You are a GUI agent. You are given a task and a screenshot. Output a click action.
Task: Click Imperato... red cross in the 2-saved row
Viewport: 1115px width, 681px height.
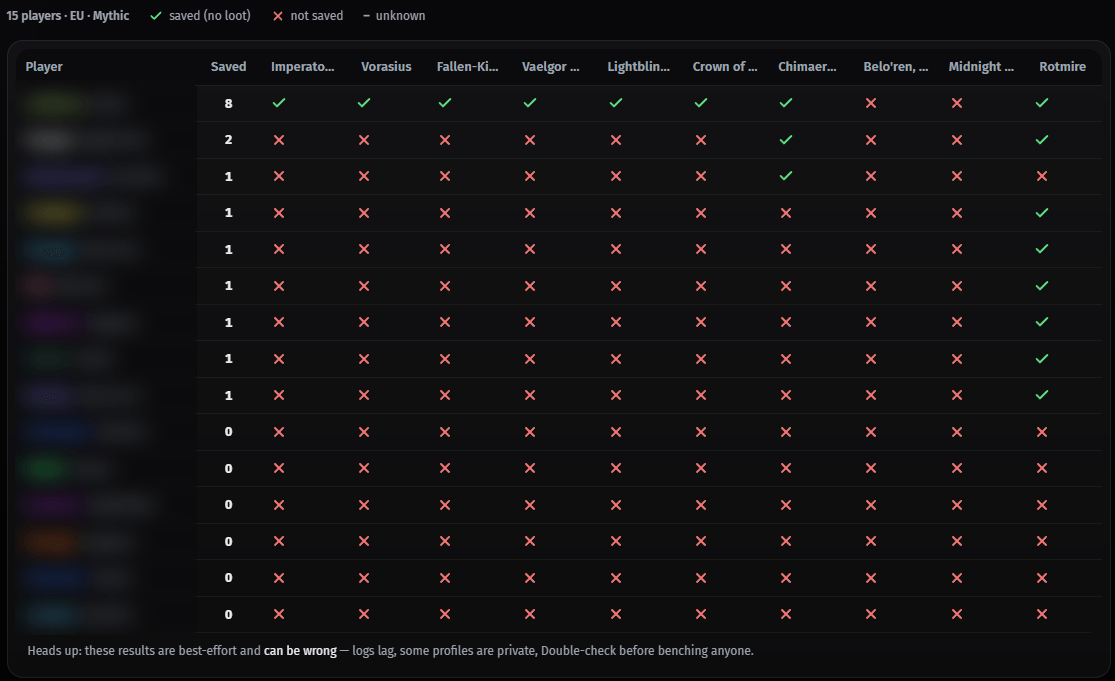point(279,140)
